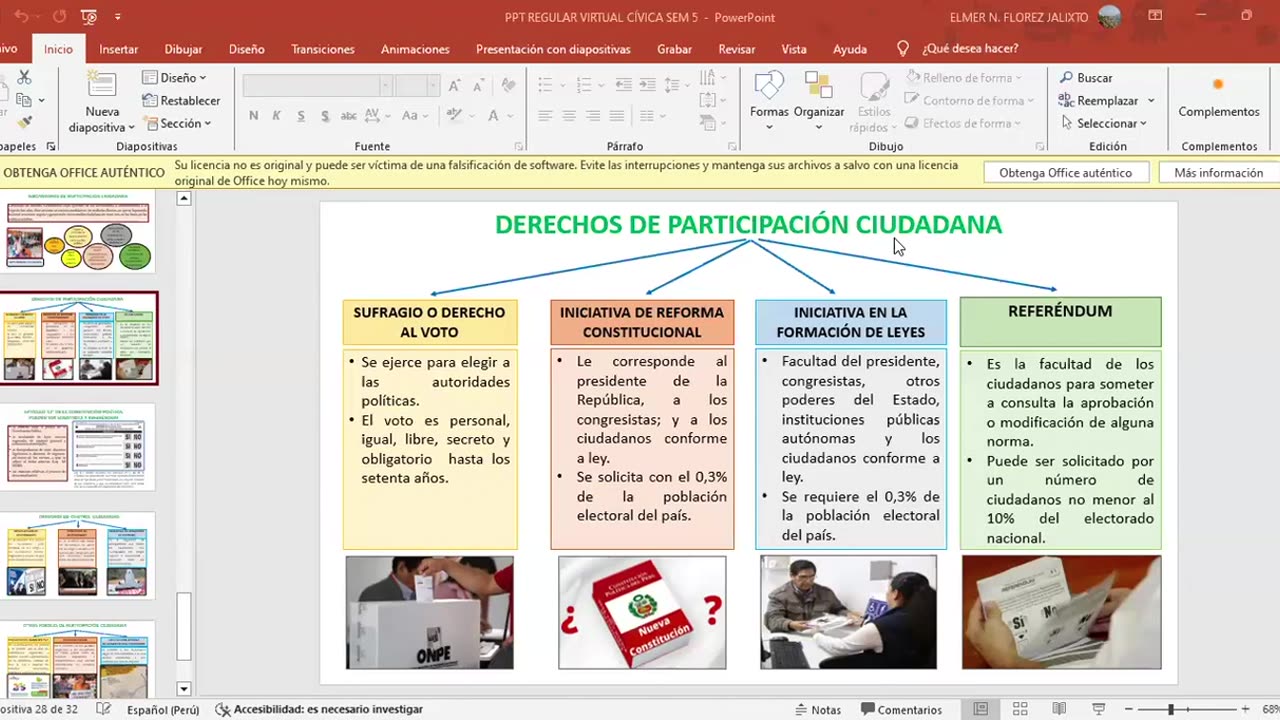Click Más información button
Image resolution: width=1280 pixels, height=720 pixels.
click(x=1218, y=173)
